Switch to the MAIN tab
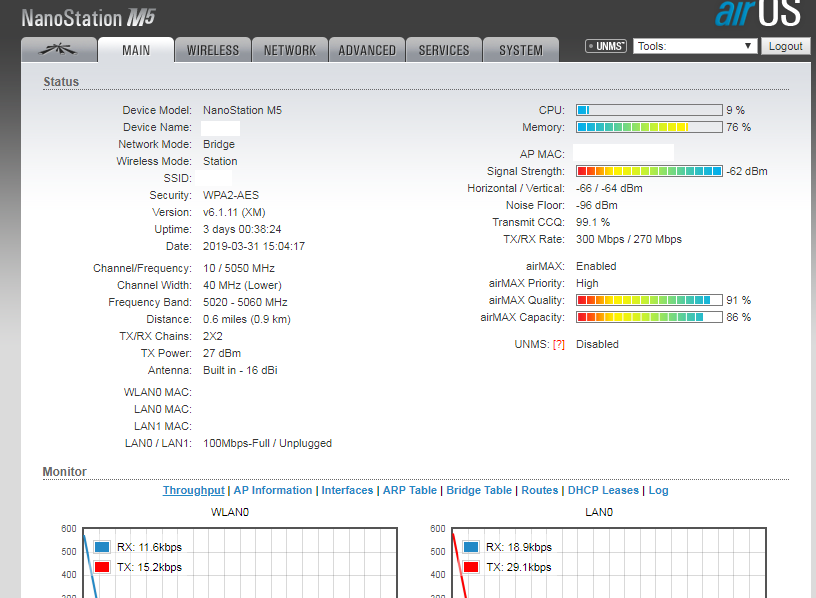Viewport: 816px width, 598px height. click(136, 50)
